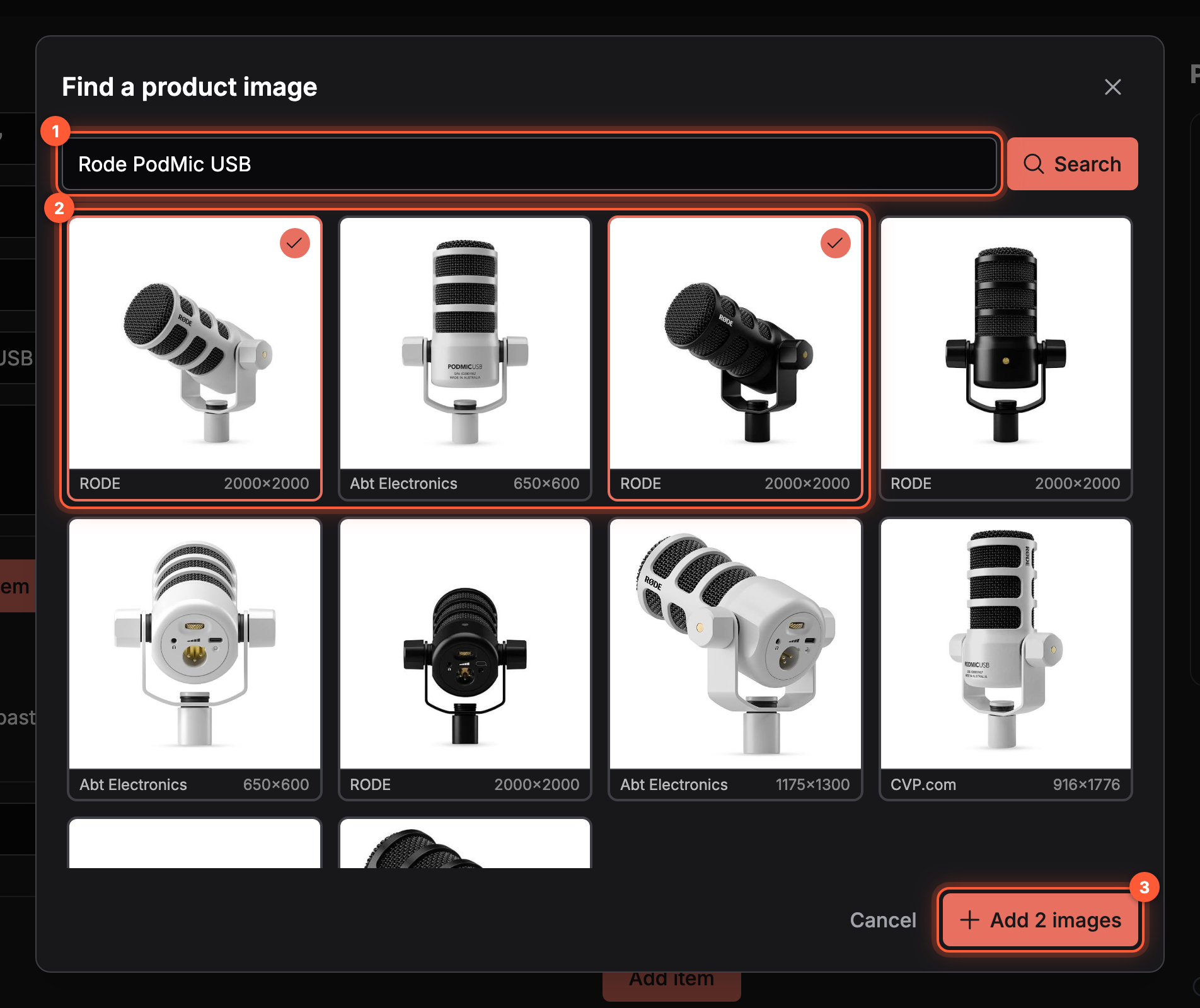1200x1008 pixels.
Task: Select the black upright RODE microphone front view
Action: coord(1005,358)
